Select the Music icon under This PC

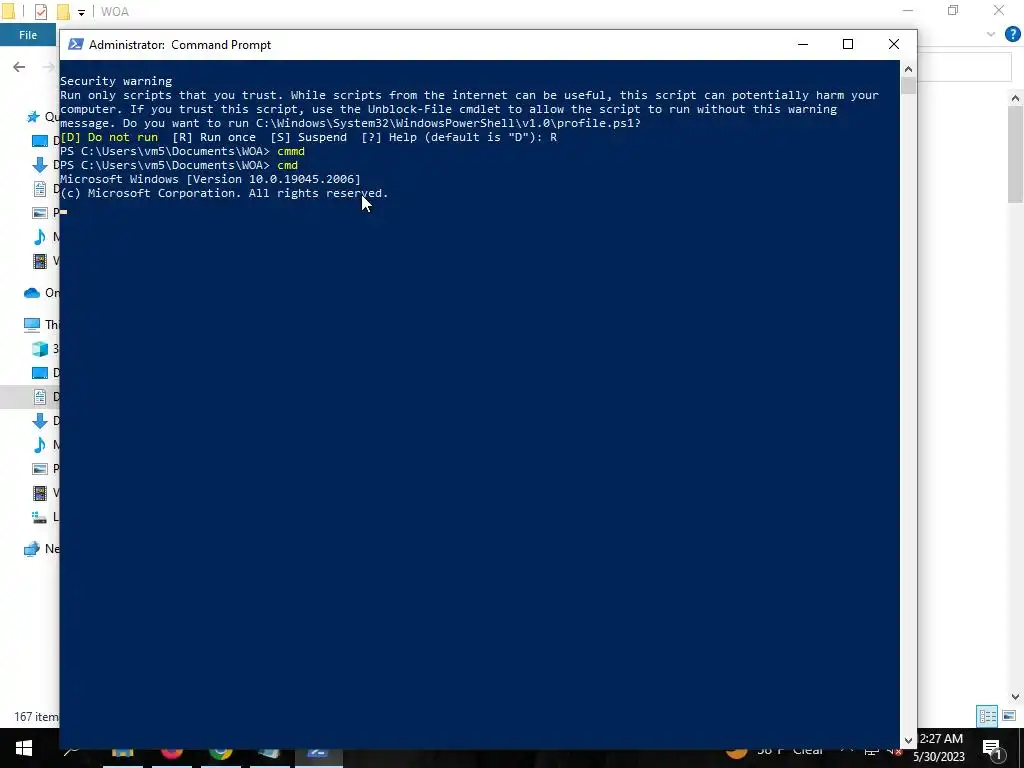pyautogui.click(x=40, y=445)
